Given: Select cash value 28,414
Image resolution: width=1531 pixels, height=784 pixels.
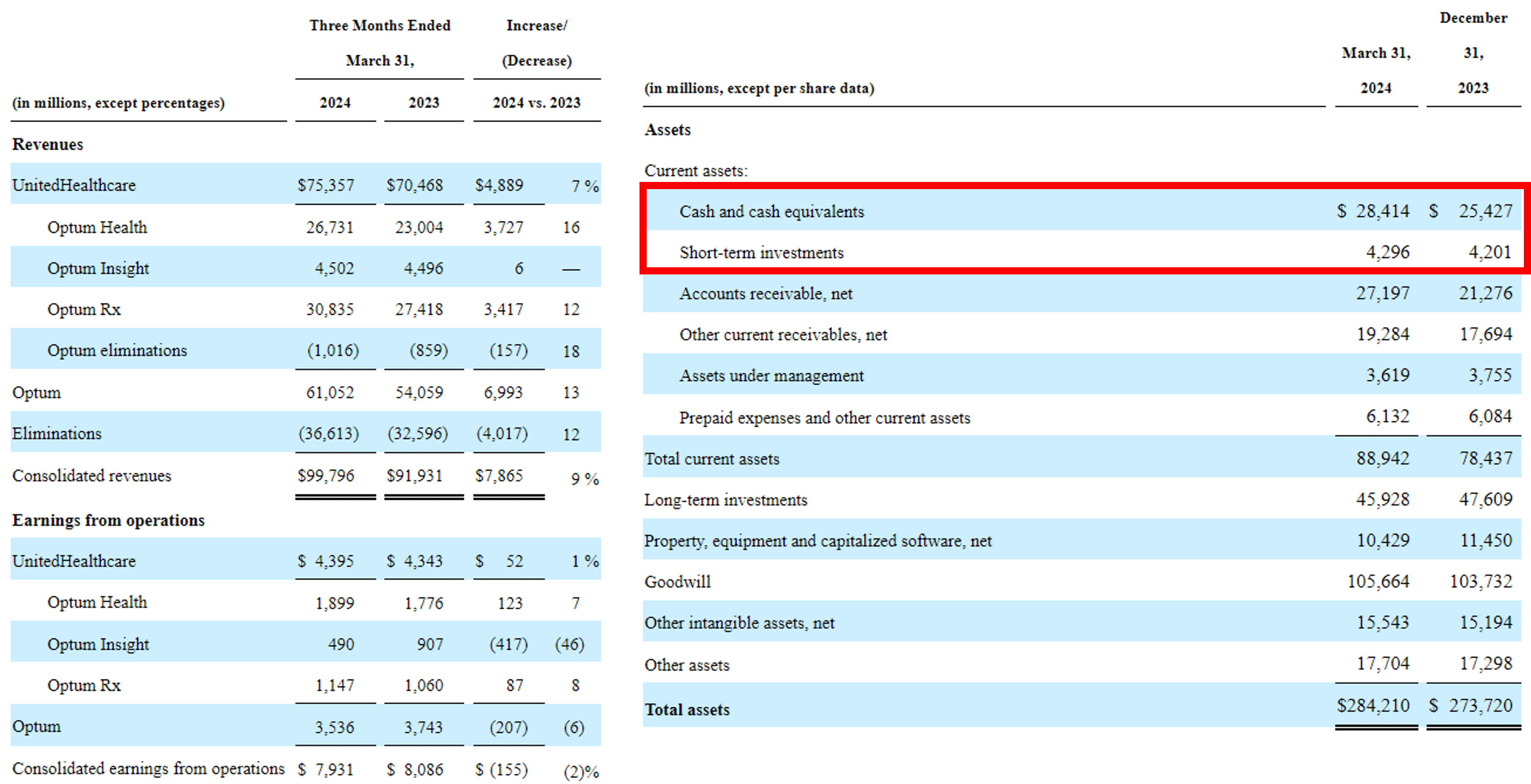Looking at the screenshot, I should point(1382,211).
